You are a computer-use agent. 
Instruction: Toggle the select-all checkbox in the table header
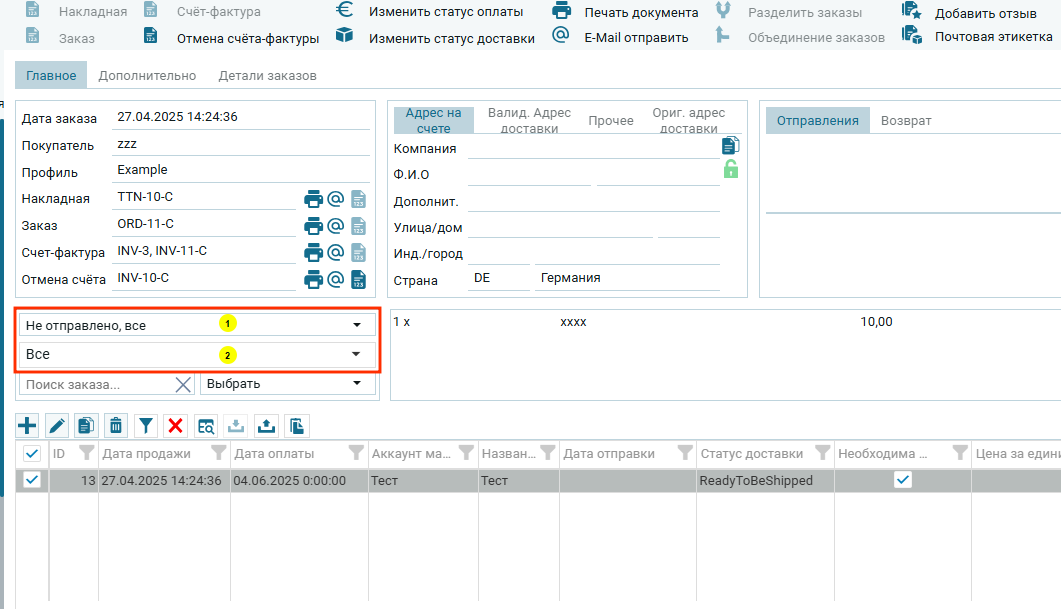coord(32,454)
